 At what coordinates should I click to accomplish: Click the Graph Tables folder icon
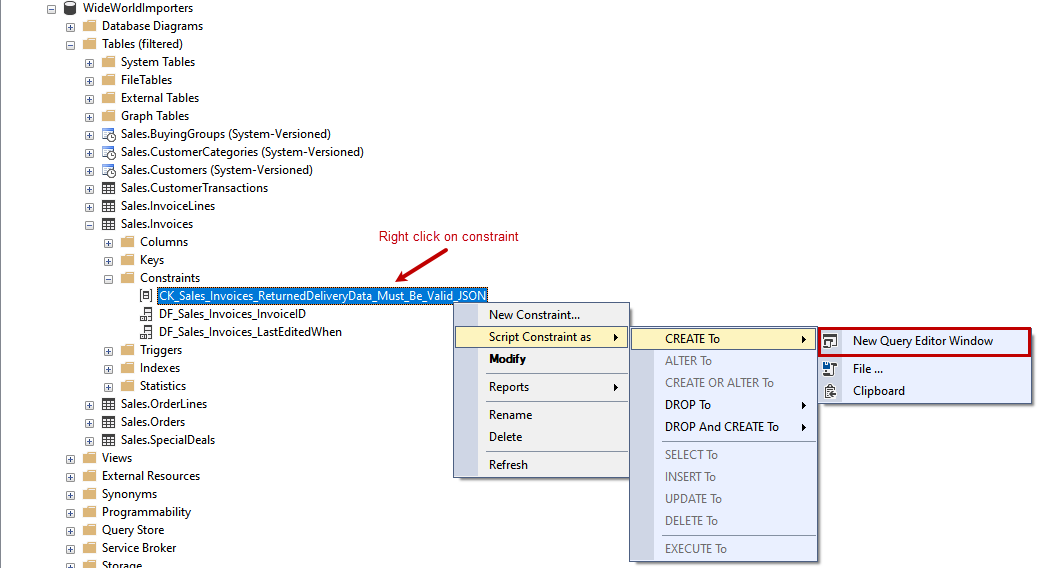tap(108, 116)
